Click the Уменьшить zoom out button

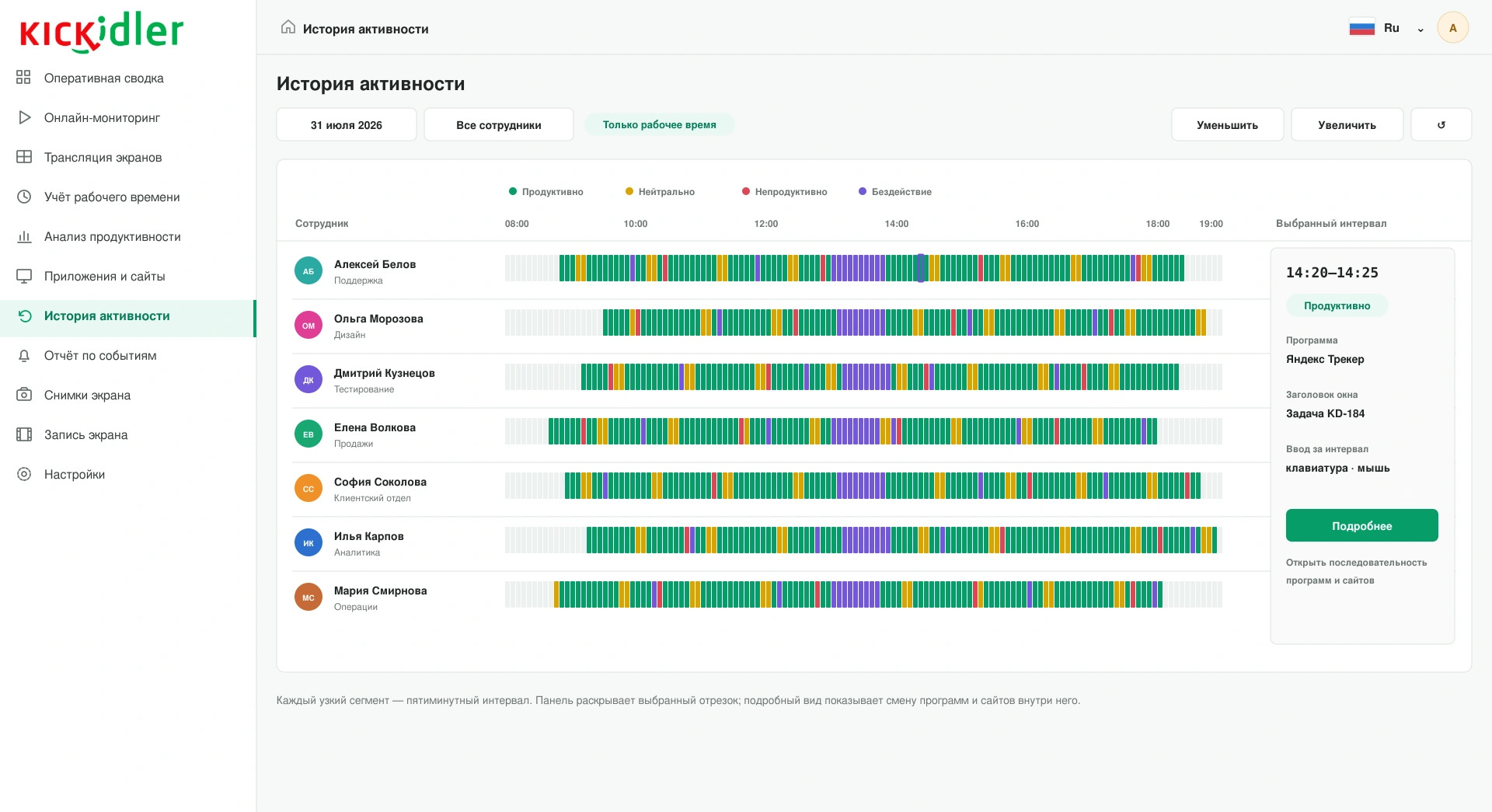1227,124
